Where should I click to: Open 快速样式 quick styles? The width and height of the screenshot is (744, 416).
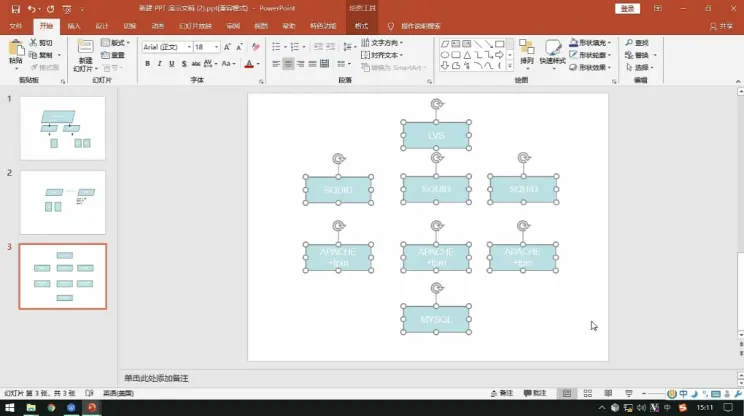(552, 53)
